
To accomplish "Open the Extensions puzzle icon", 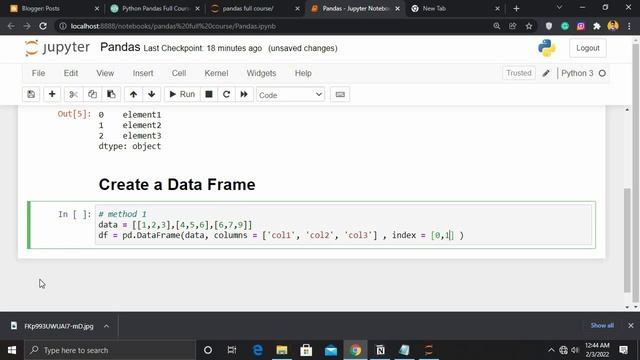I will pyautogui.click(x=597, y=26).
